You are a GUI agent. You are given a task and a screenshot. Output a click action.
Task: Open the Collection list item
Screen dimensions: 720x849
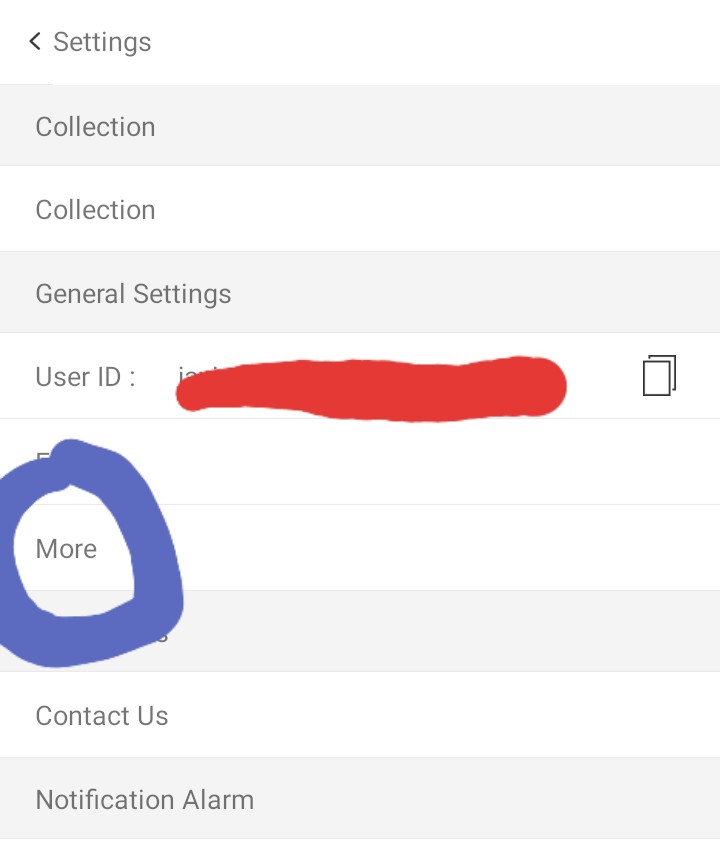95,210
